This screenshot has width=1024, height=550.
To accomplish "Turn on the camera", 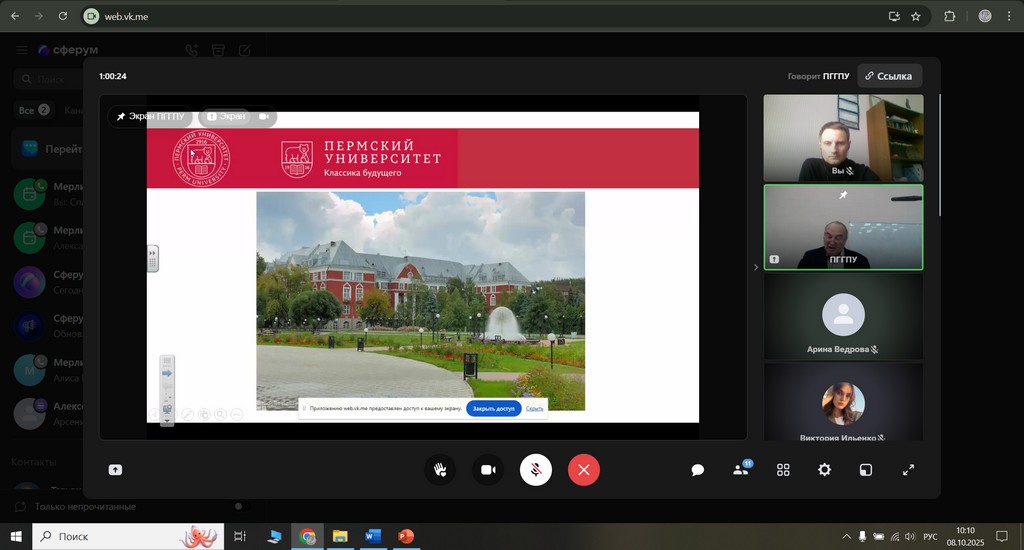I will click(488, 470).
